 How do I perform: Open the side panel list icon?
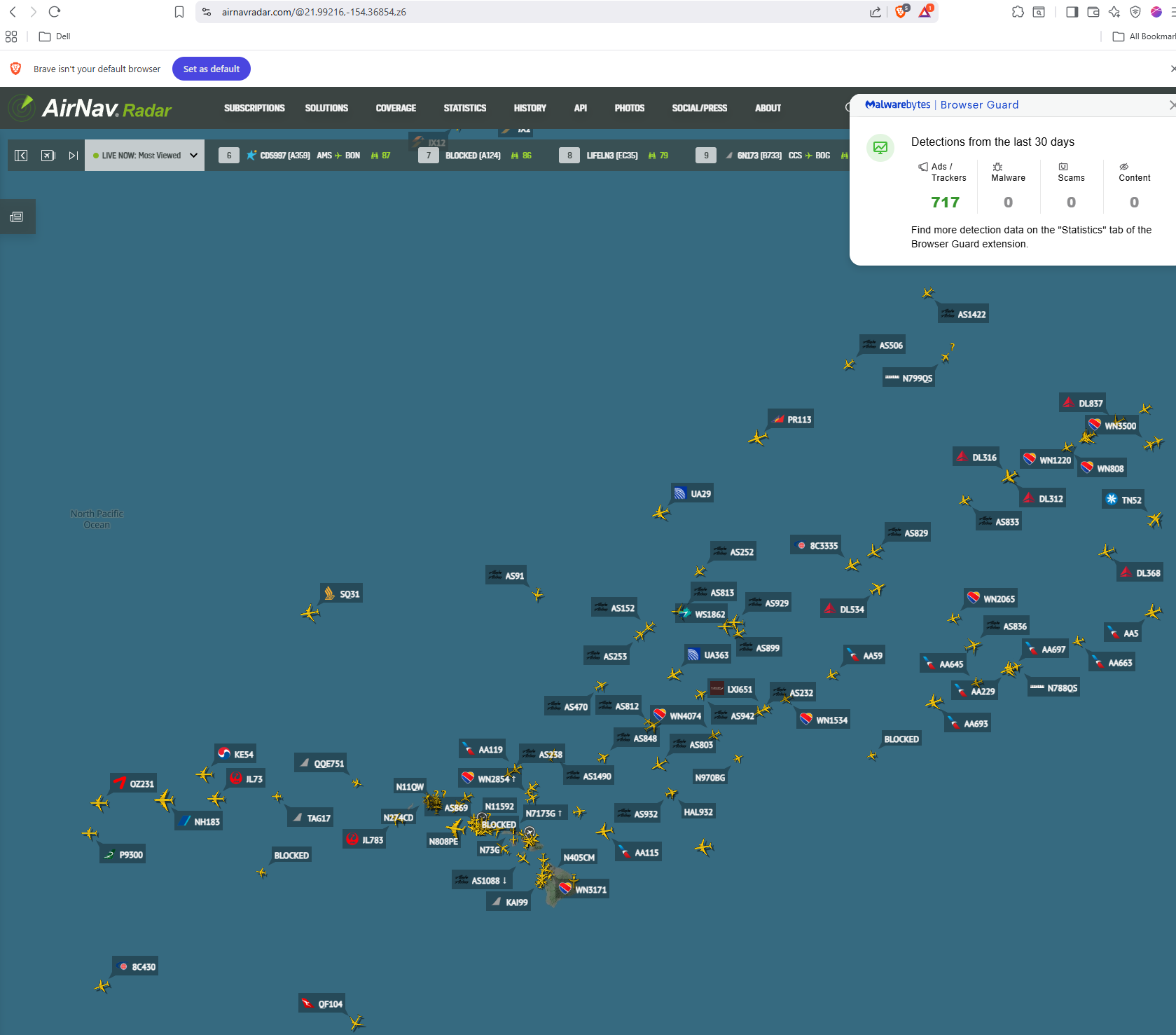(17, 217)
